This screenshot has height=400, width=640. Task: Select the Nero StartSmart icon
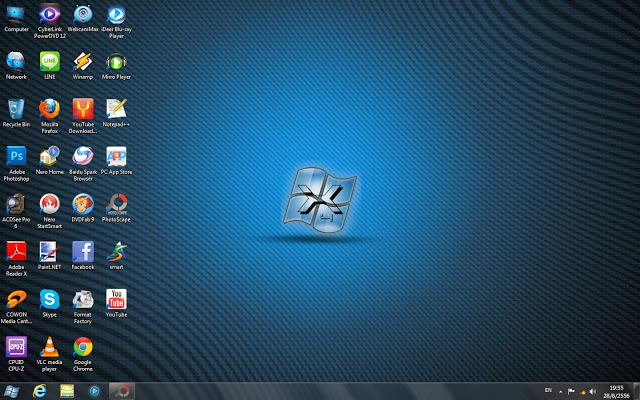[50, 211]
